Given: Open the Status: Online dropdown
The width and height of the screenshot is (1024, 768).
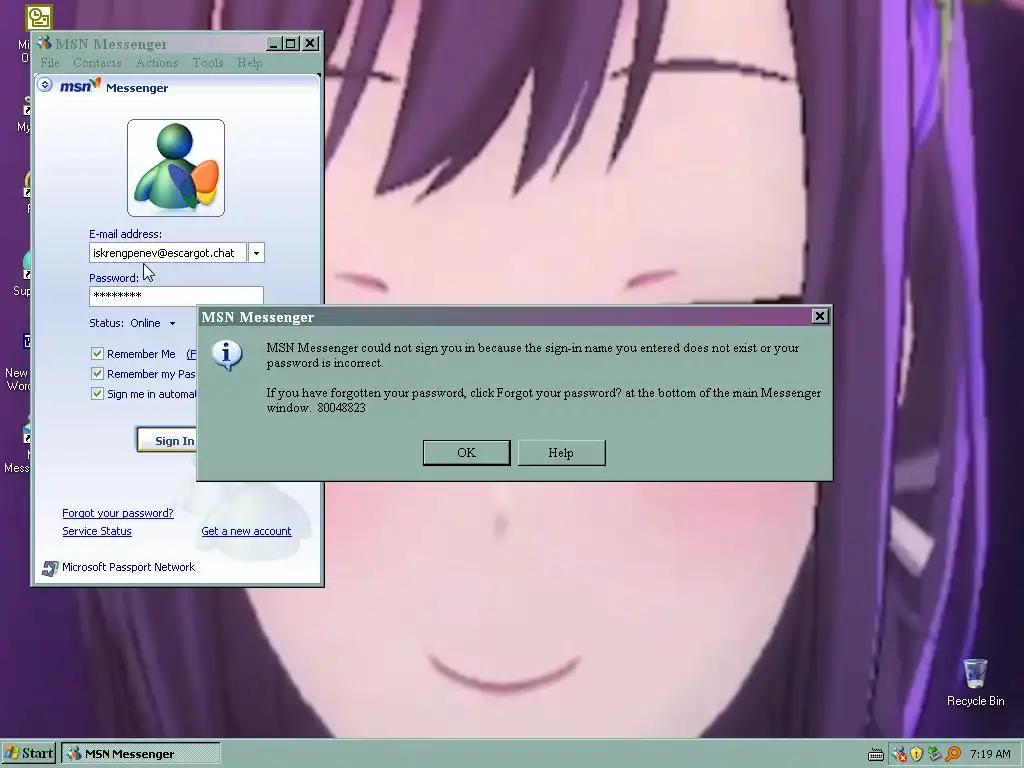Looking at the screenshot, I should (153, 323).
